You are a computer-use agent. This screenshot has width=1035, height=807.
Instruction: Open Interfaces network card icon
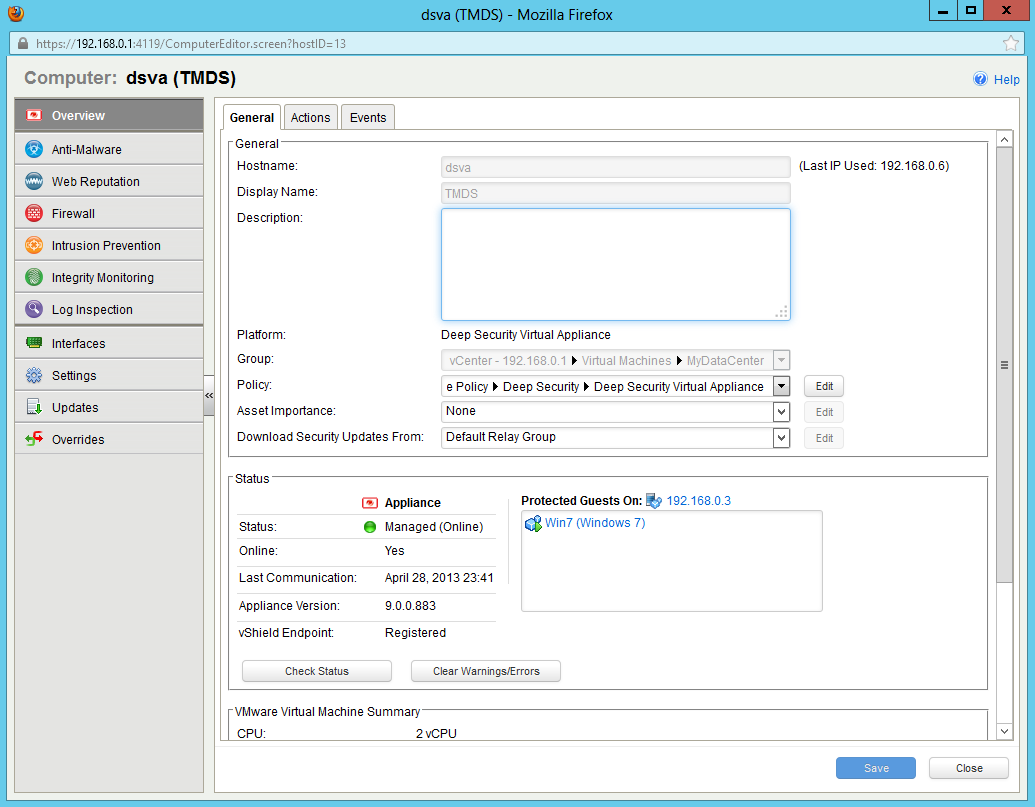[x=34, y=342]
